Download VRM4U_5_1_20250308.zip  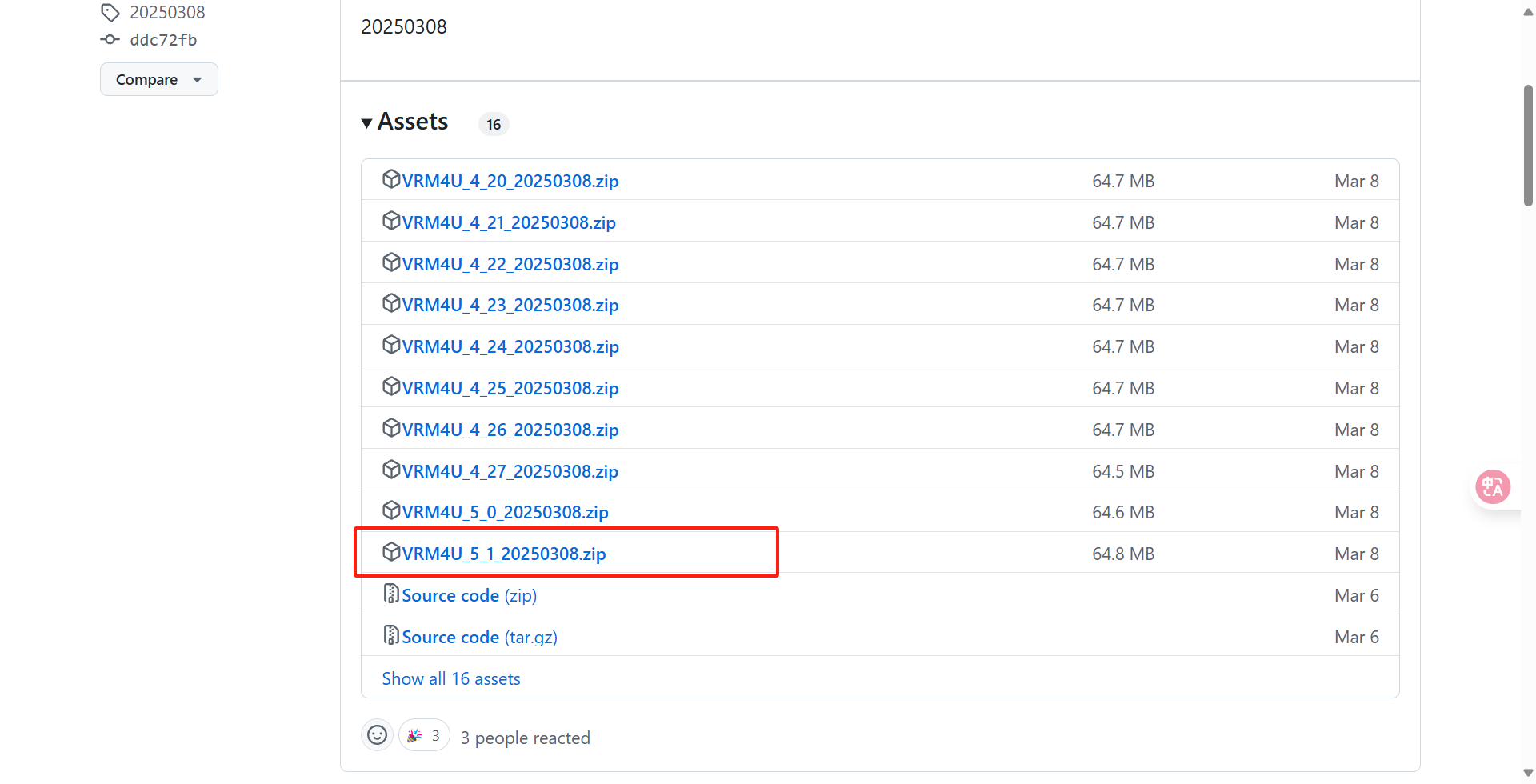tap(503, 554)
